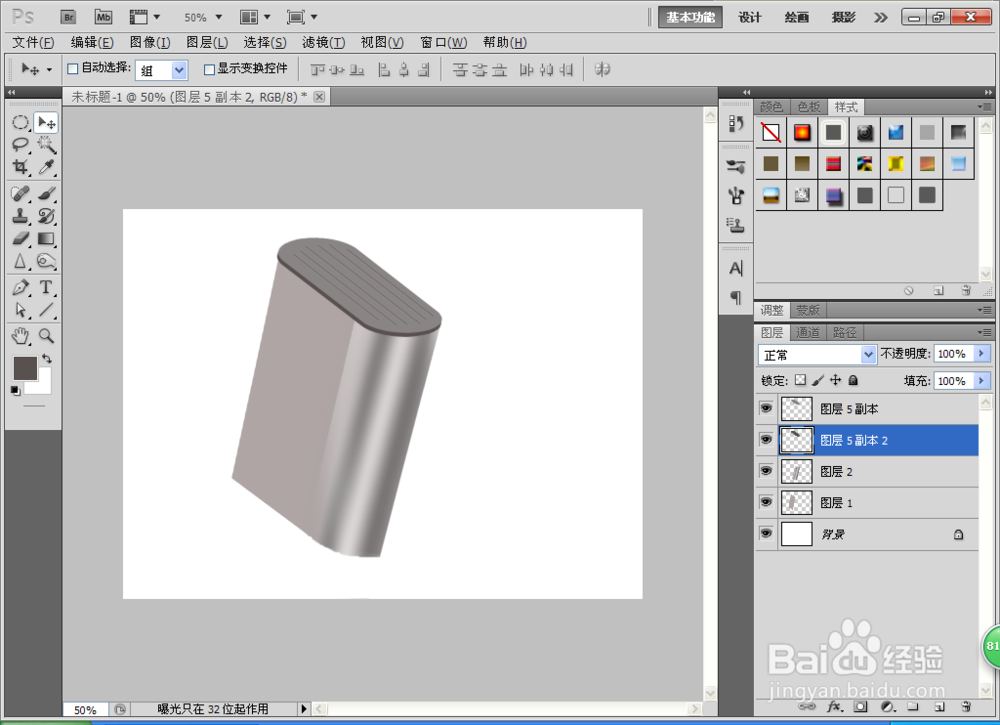The height and width of the screenshot is (725, 1000).
Task: Select the Gradient tool
Action: click(46, 238)
